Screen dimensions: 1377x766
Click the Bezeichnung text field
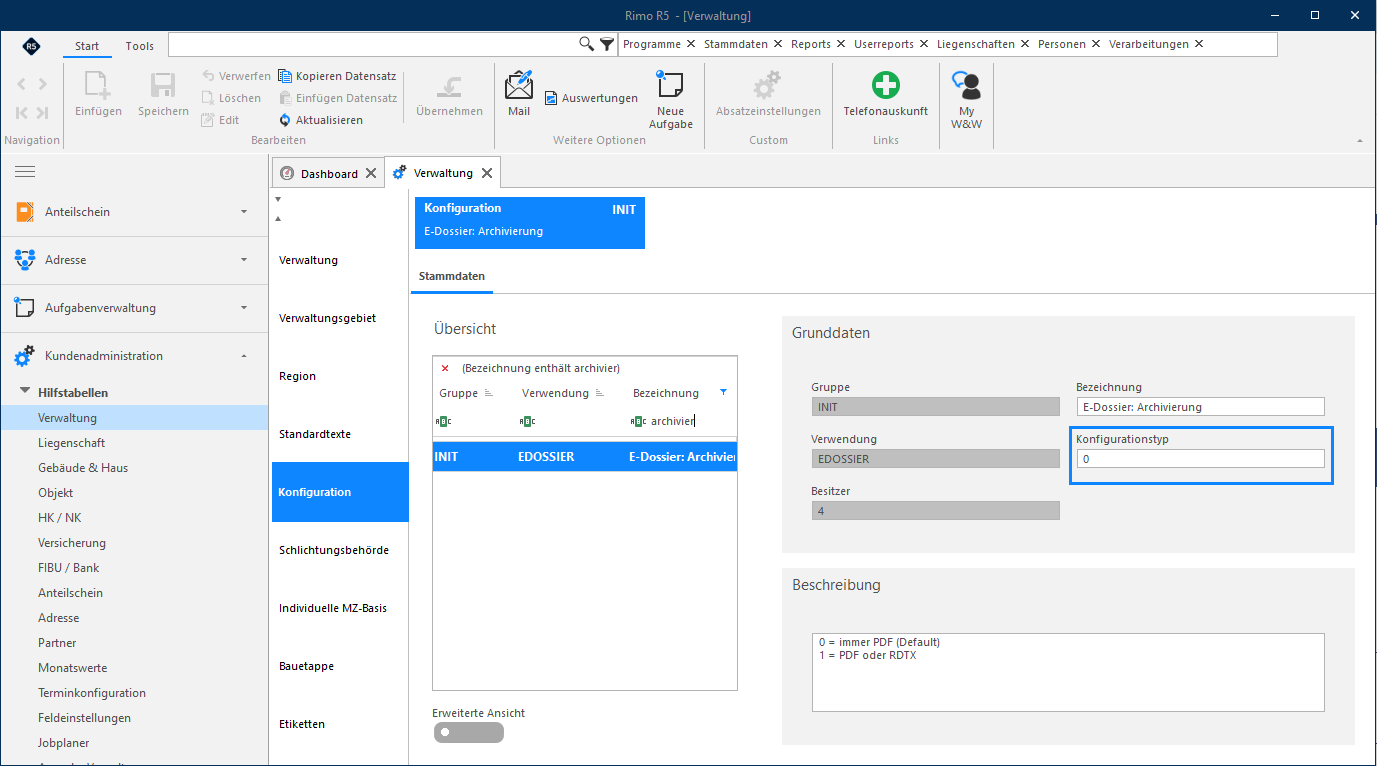tap(1200, 407)
